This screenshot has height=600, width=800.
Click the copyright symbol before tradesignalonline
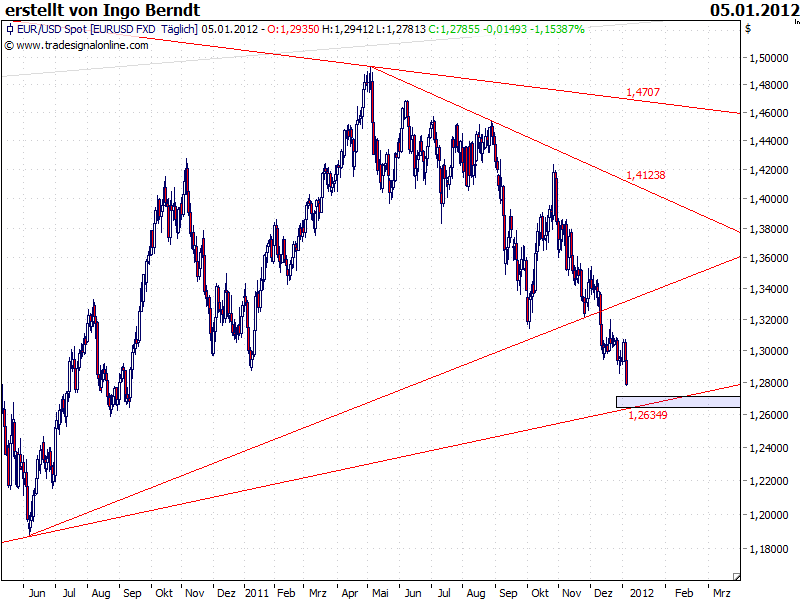pyautogui.click(x=9, y=45)
